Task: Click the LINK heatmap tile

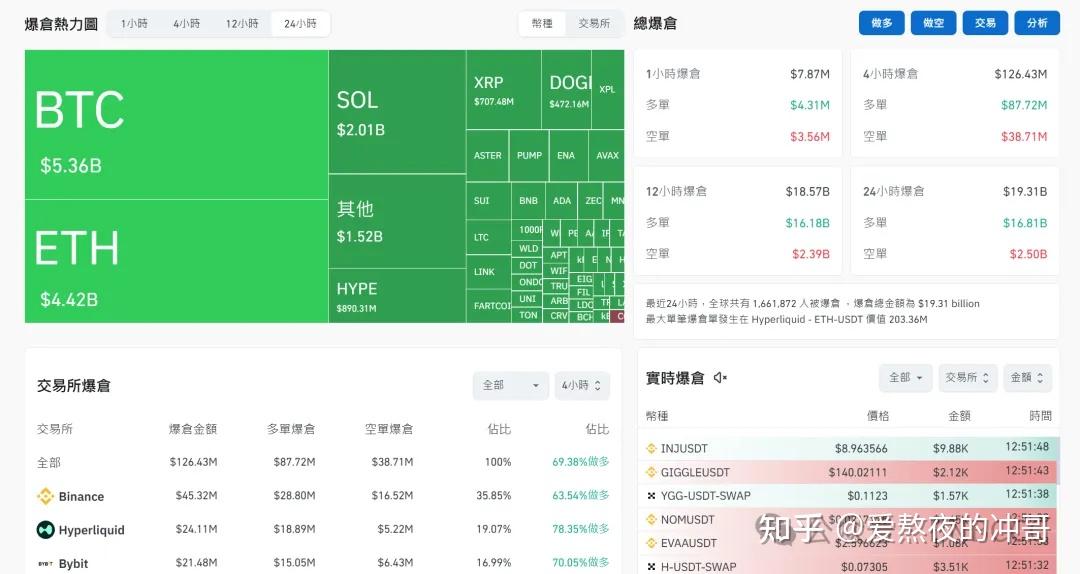Action: point(488,271)
